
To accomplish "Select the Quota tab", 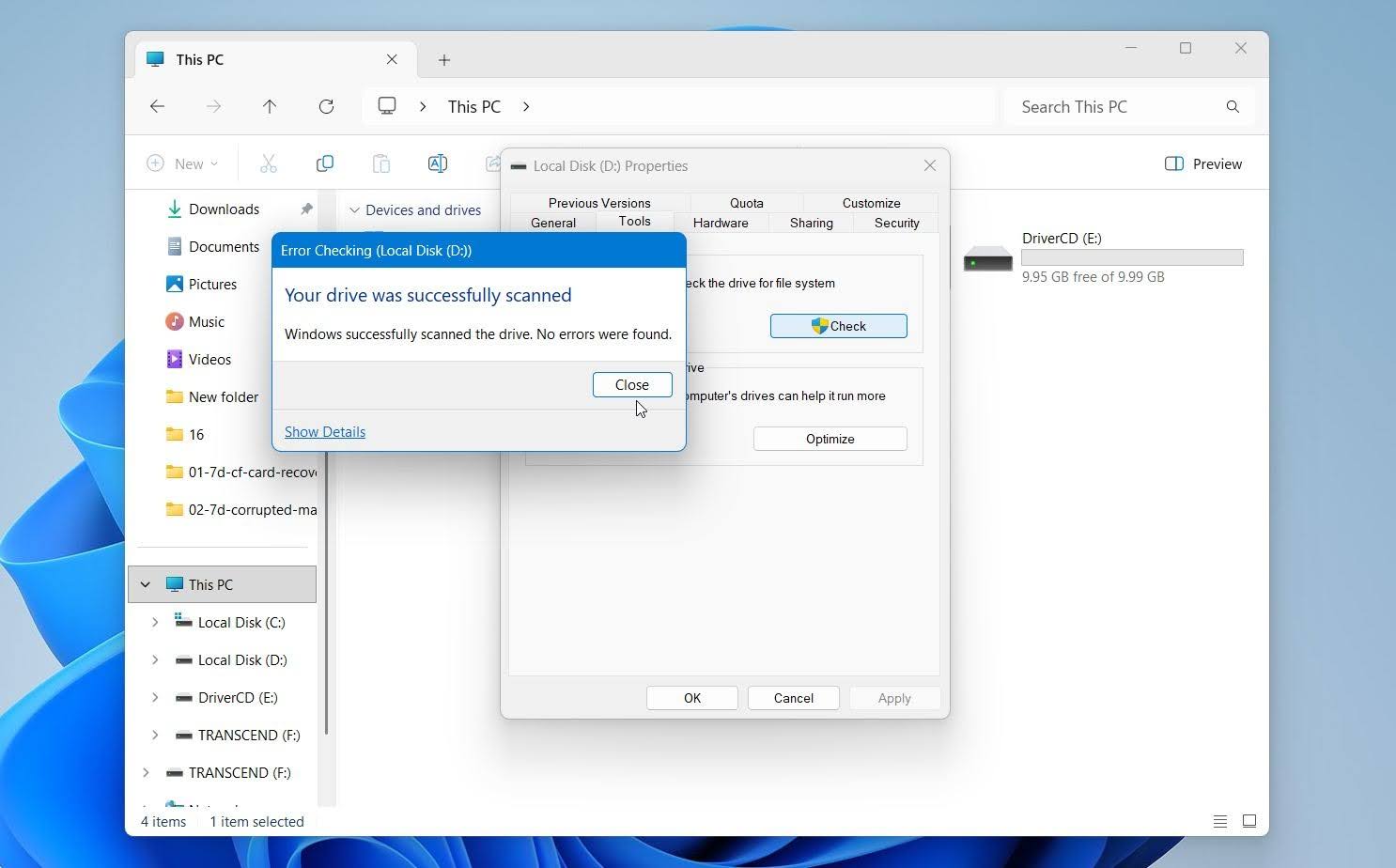I will [747, 203].
